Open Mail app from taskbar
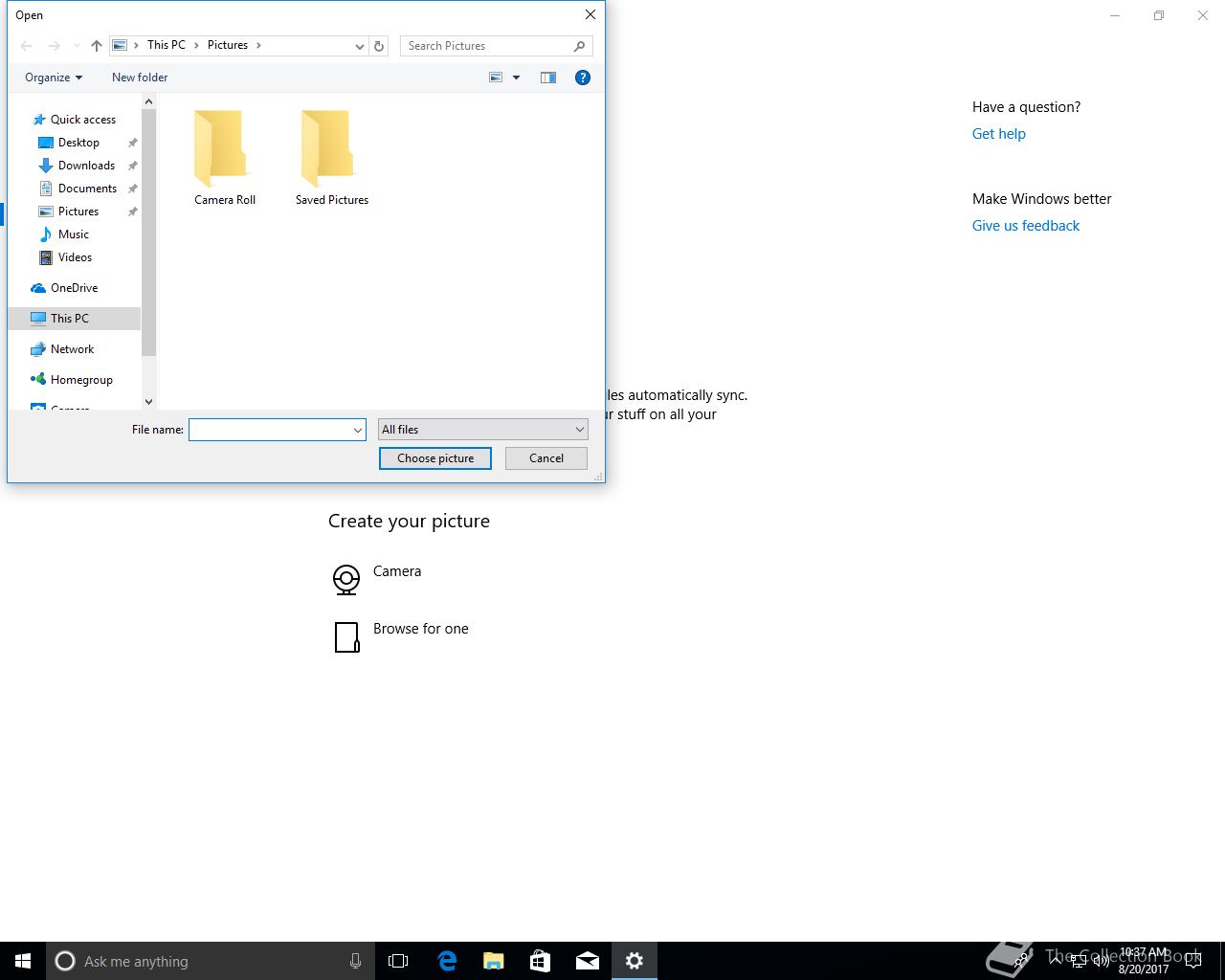The width and height of the screenshot is (1225, 980). (x=588, y=961)
